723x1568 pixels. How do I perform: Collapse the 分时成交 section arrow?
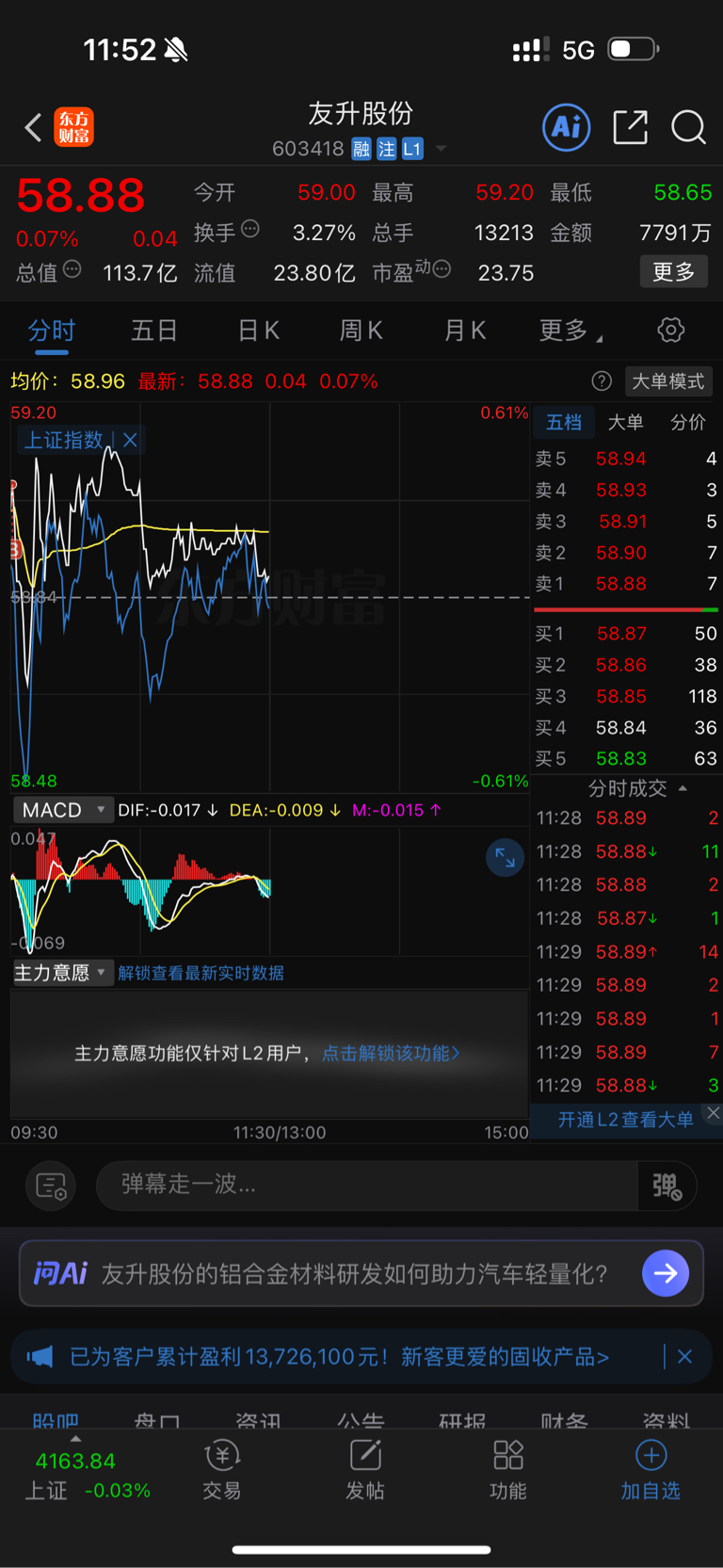click(683, 788)
